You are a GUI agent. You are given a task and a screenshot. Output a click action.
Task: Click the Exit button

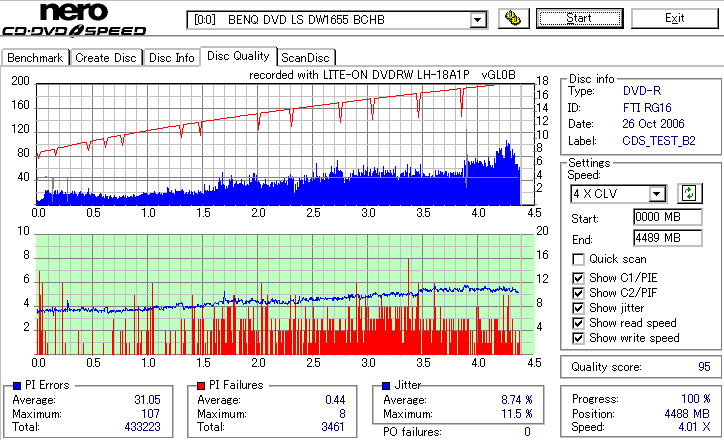675,18
